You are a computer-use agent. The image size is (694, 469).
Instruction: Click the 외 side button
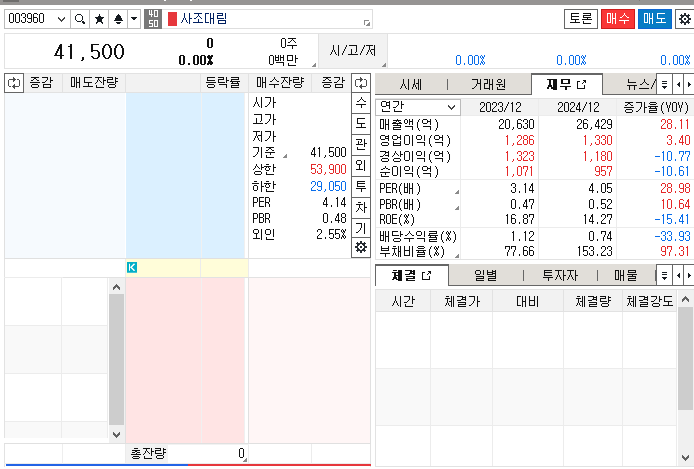tap(361, 165)
